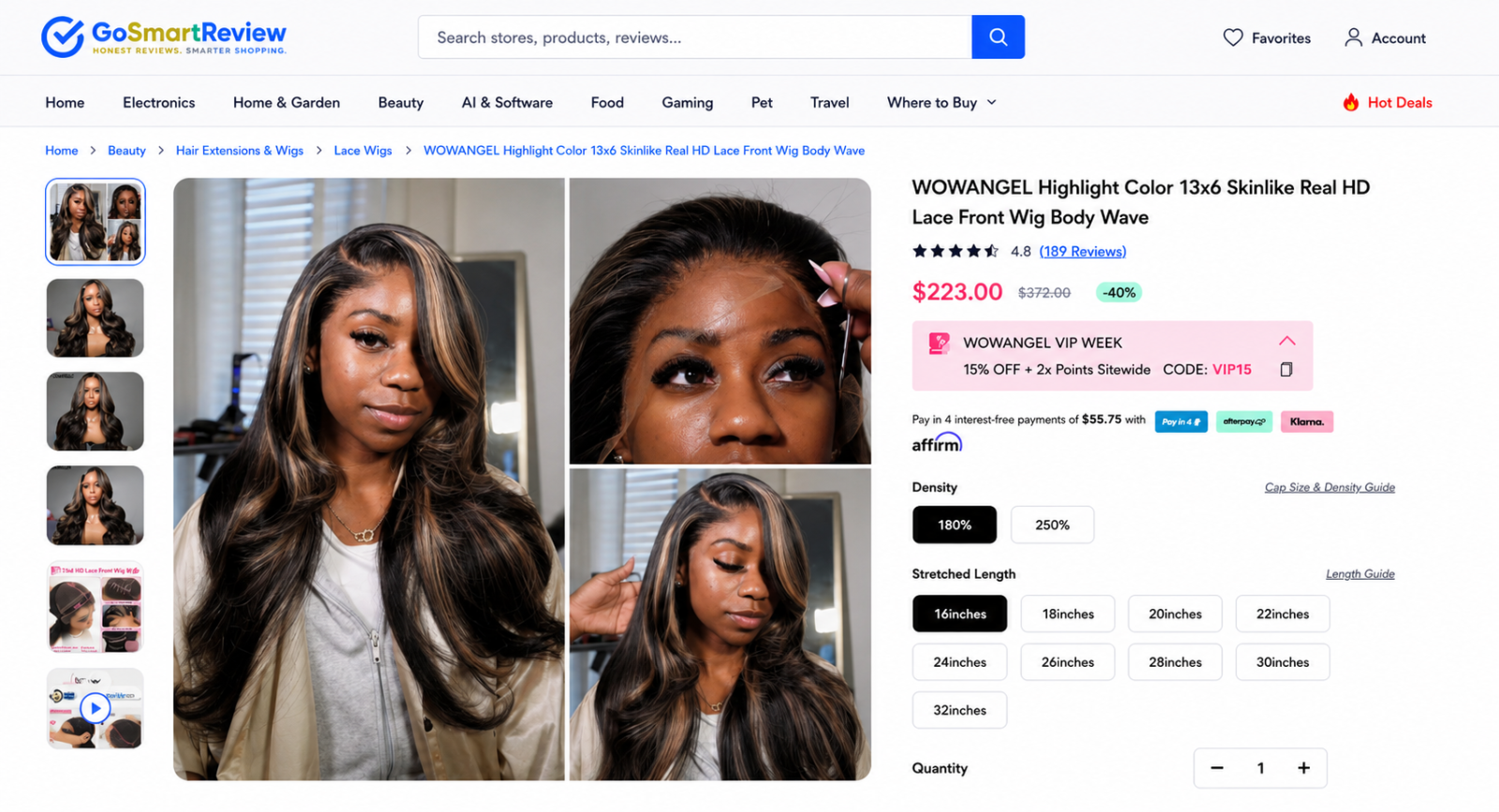Open Favorites via the heart icon
This screenshot has width=1499, height=812.
coord(1233,37)
